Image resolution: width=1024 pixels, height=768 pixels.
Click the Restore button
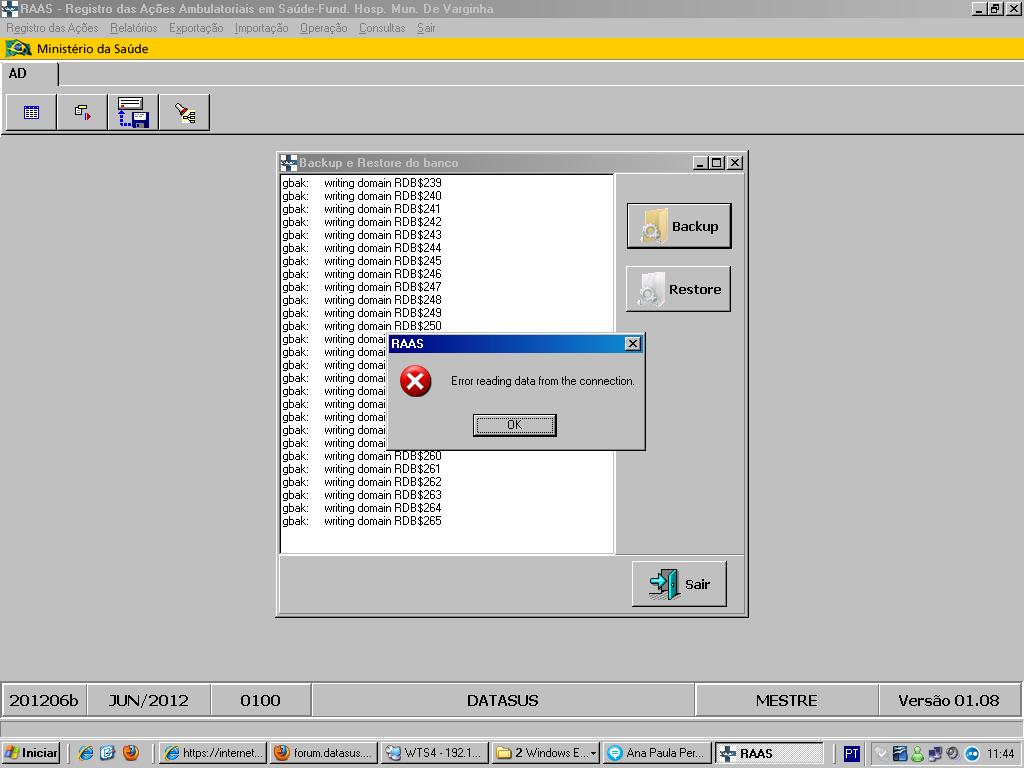678,289
